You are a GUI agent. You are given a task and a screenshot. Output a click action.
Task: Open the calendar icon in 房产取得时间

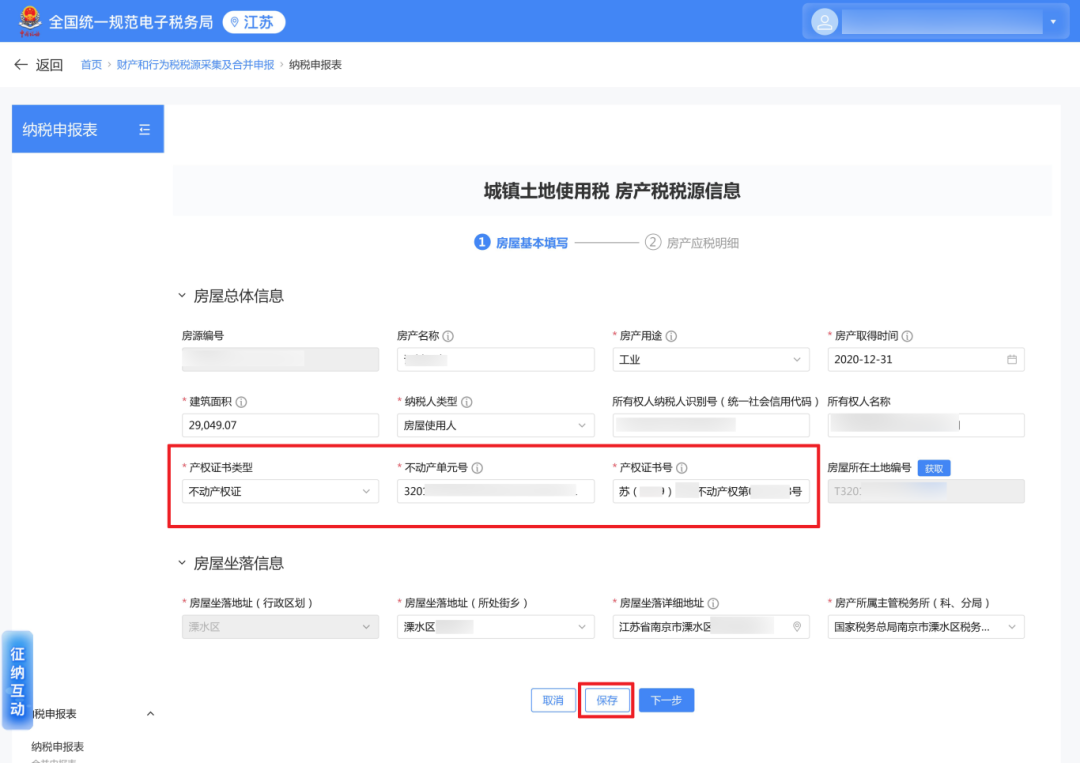1012,359
